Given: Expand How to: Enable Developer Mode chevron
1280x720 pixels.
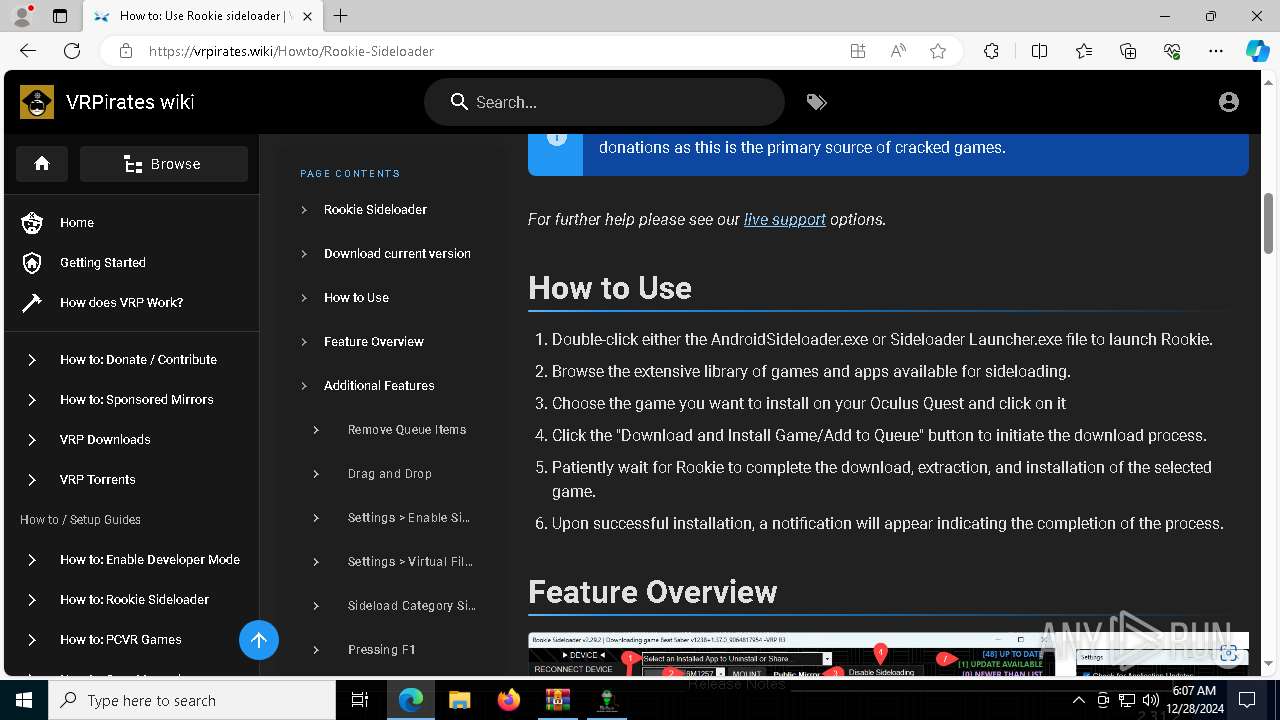Looking at the screenshot, I should [x=32, y=559].
